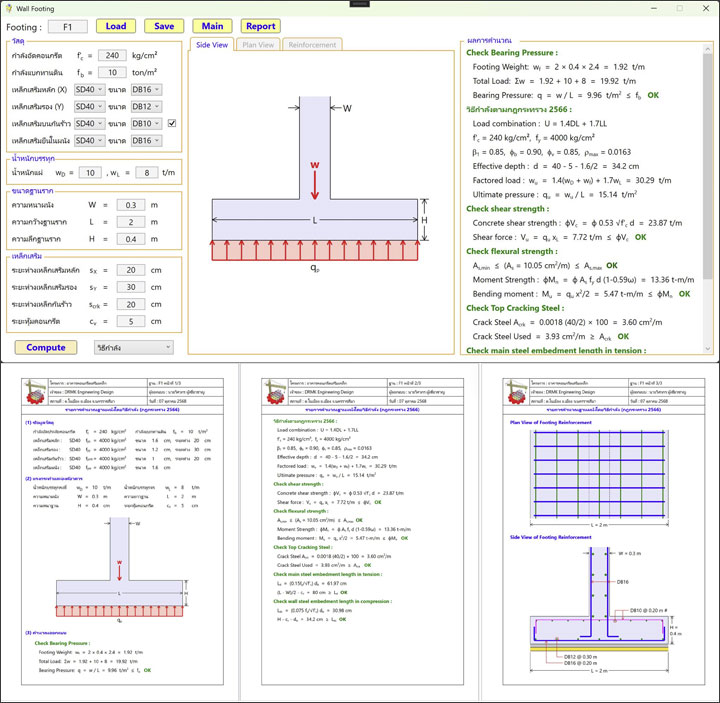This screenshot has height=703, width=720.
Task: Open the SD40 grade dropdown for main steel (X)
Action: pos(89,90)
